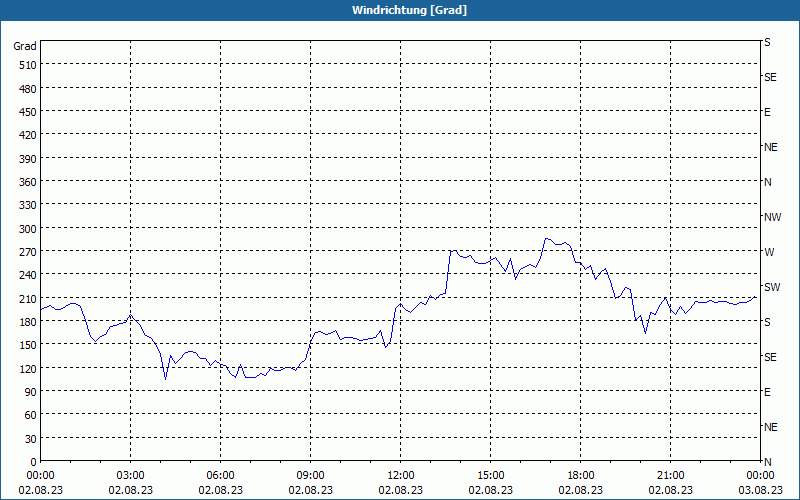Click the Windrichtung [Grad] chart title
This screenshot has width=800, height=500.
coord(409,10)
